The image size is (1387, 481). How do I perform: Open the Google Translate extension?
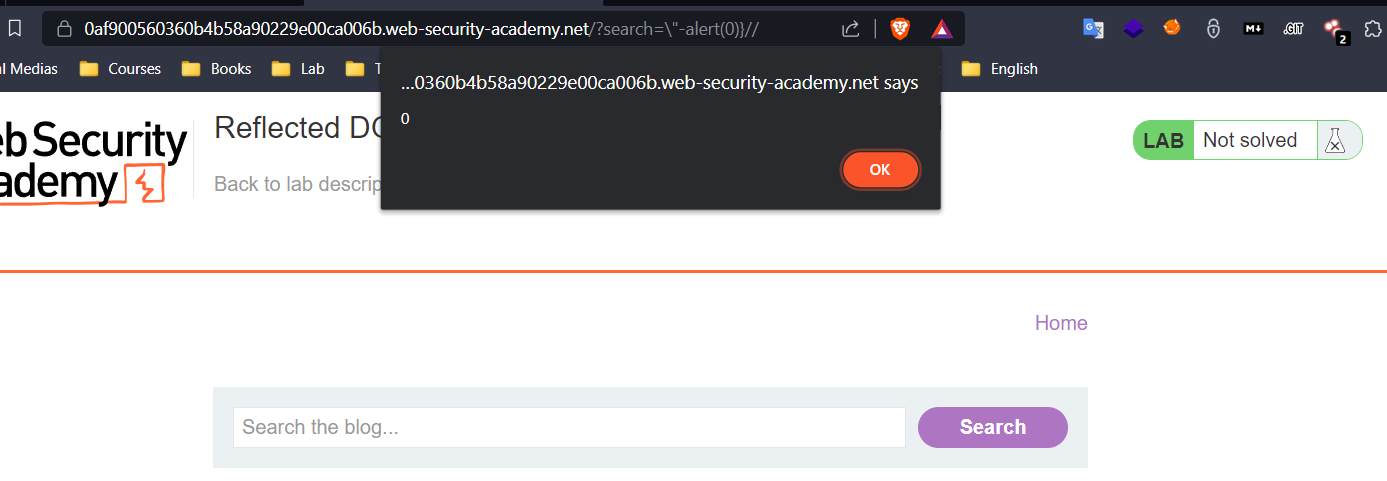tap(1093, 29)
